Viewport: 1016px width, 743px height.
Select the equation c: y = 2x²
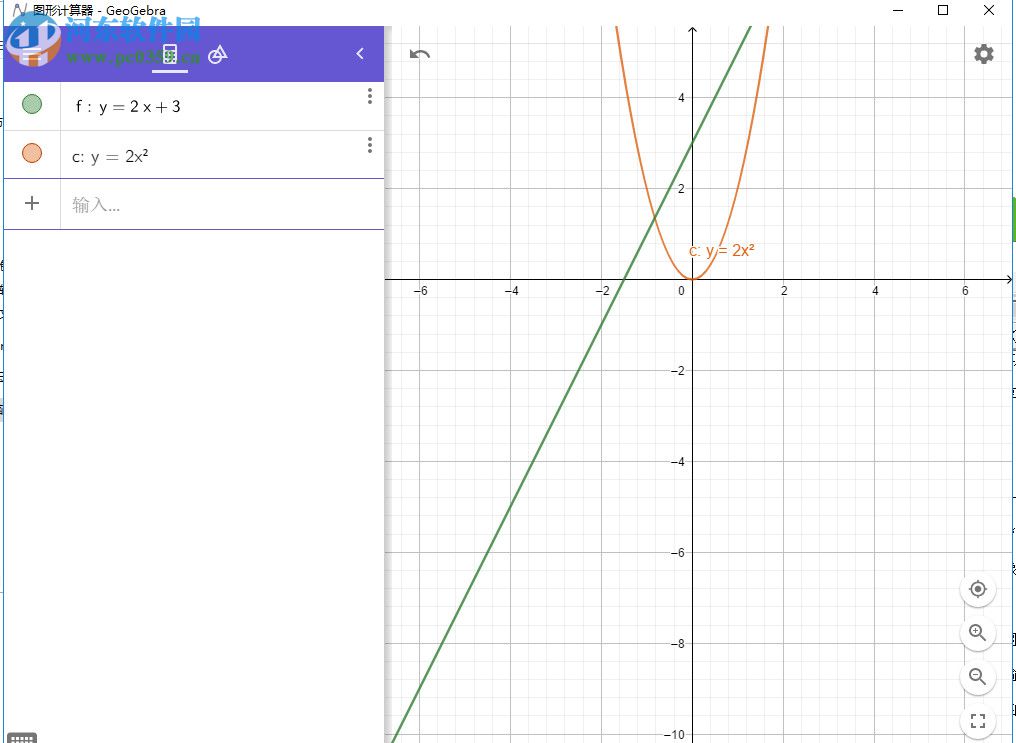coord(110,156)
